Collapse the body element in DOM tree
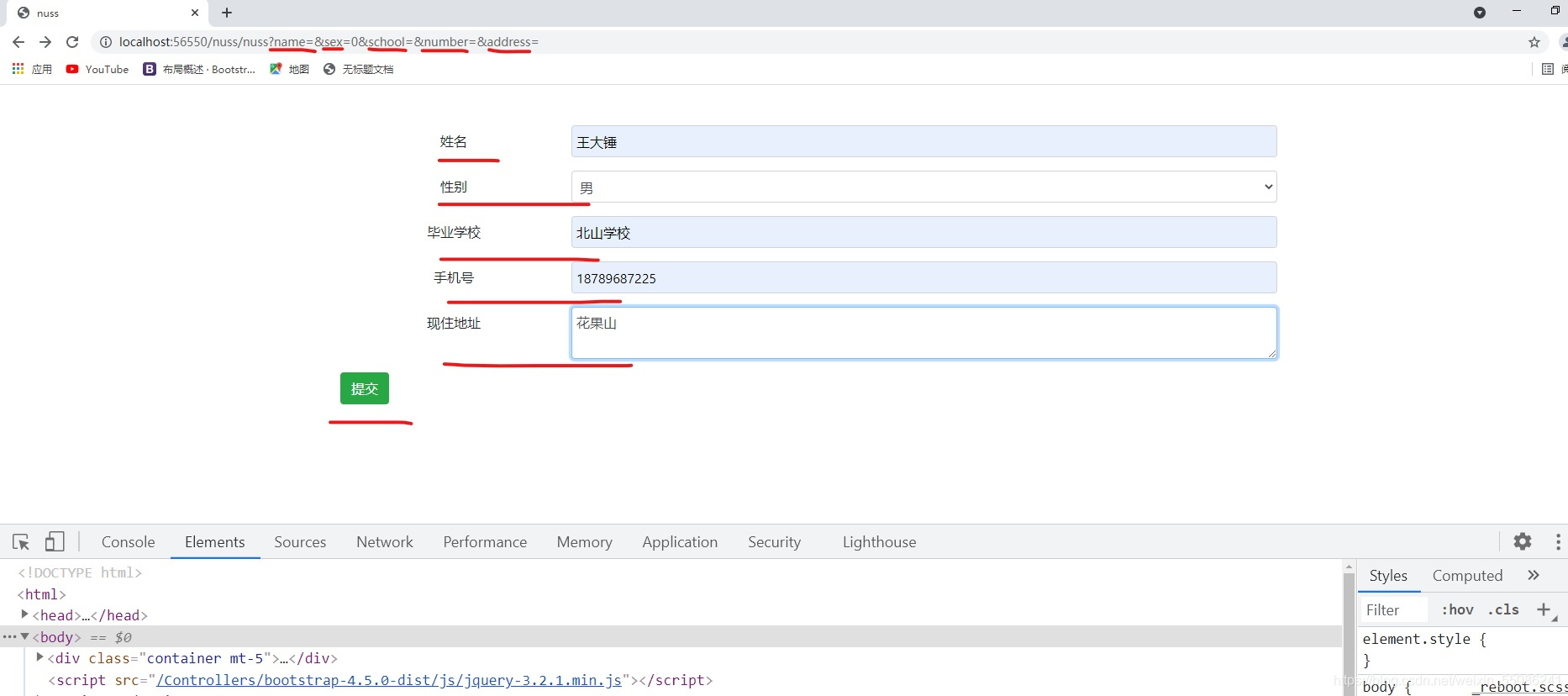This screenshot has height=696, width=1568. [x=24, y=636]
